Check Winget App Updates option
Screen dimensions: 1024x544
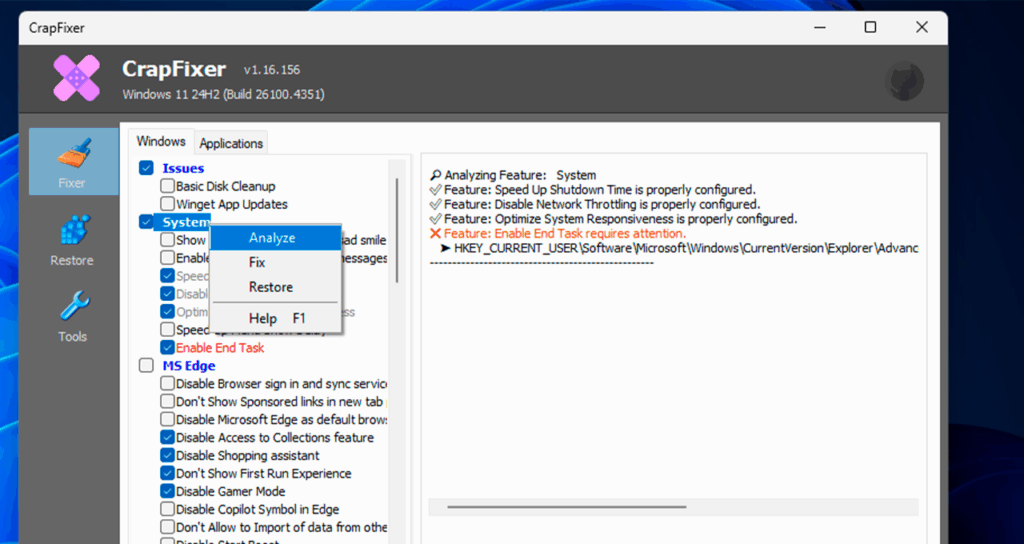168,204
